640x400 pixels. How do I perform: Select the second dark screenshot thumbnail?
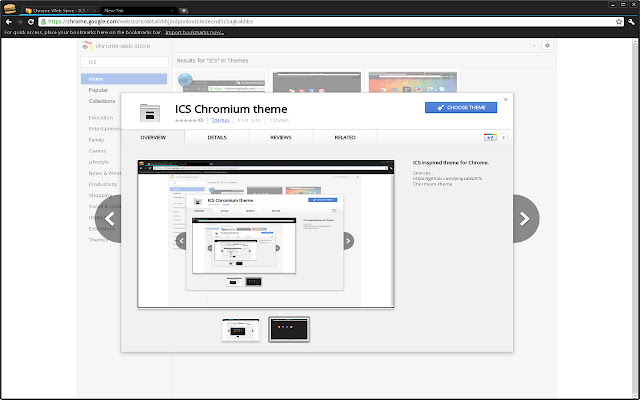coord(289,329)
